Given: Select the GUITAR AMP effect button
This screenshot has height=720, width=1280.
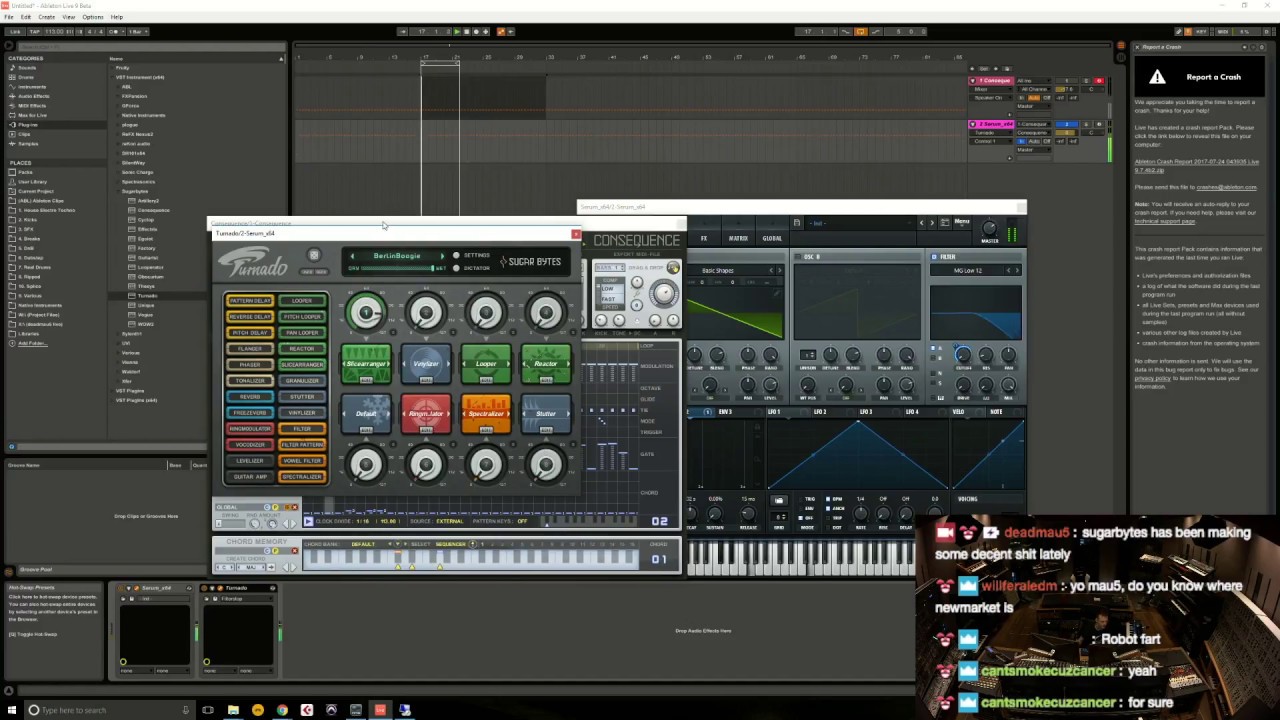Looking at the screenshot, I should click(x=250, y=477).
